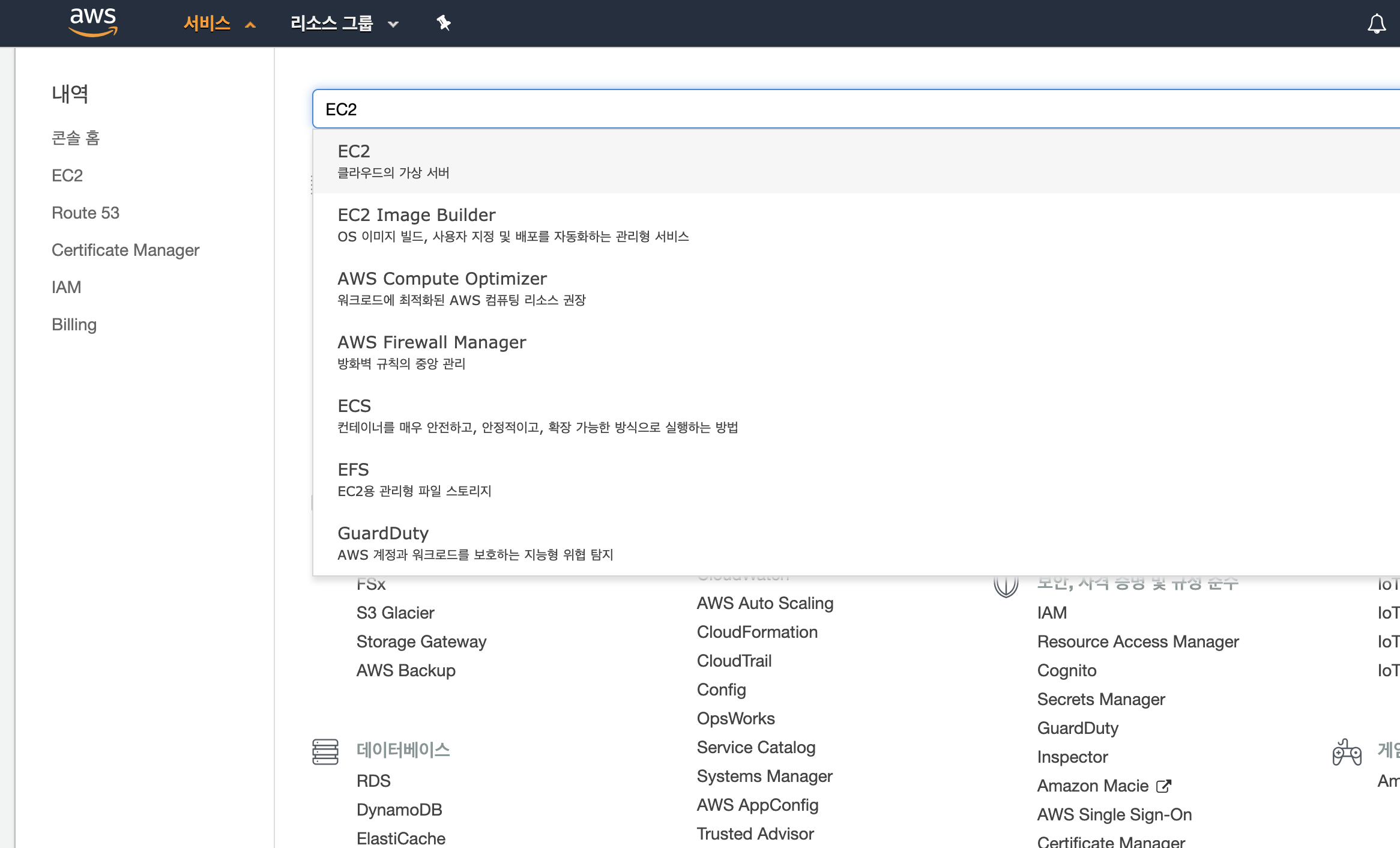Click the AWS logo icon

tap(93, 23)
